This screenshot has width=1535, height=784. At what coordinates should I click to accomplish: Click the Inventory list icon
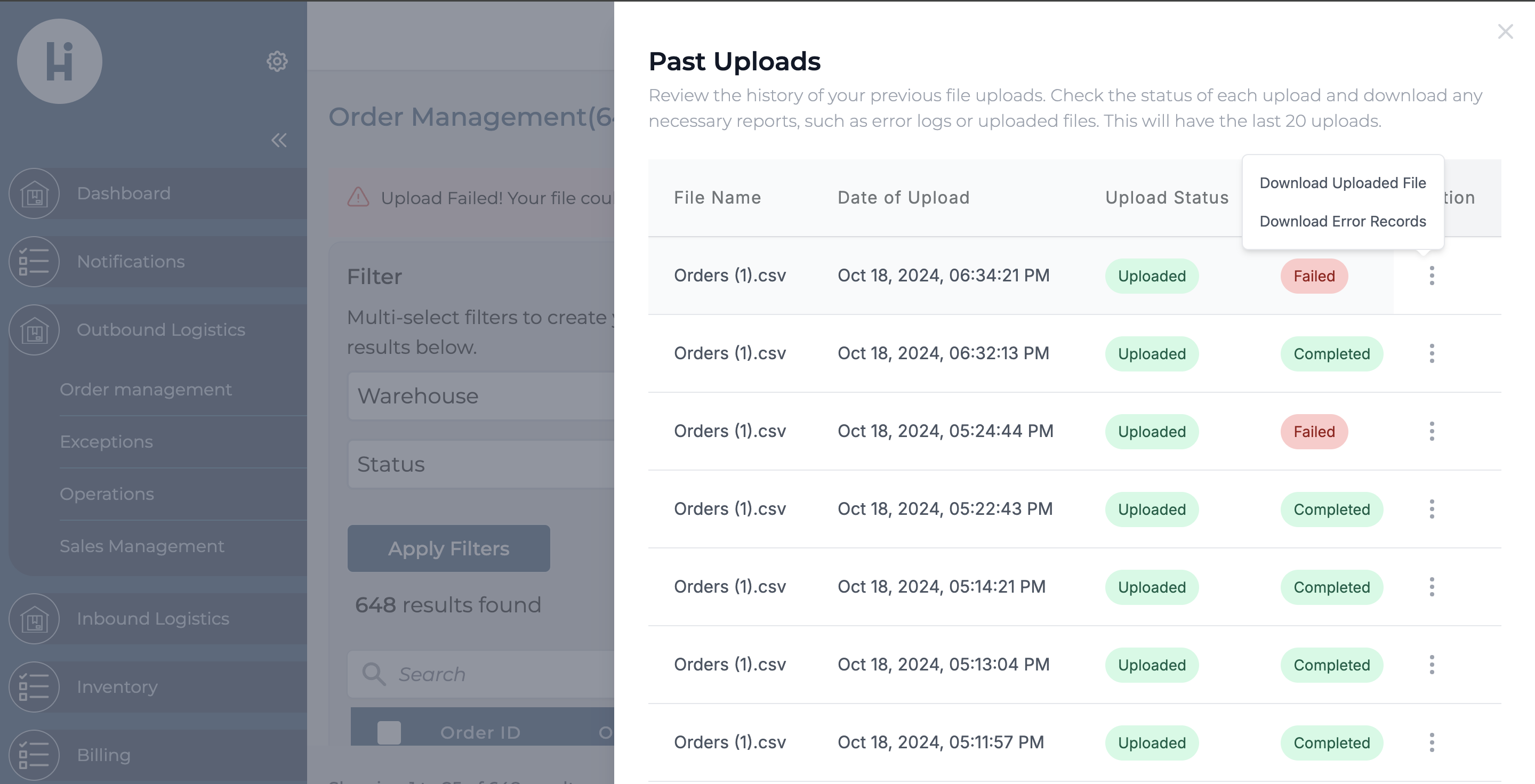tap(35, 687)
